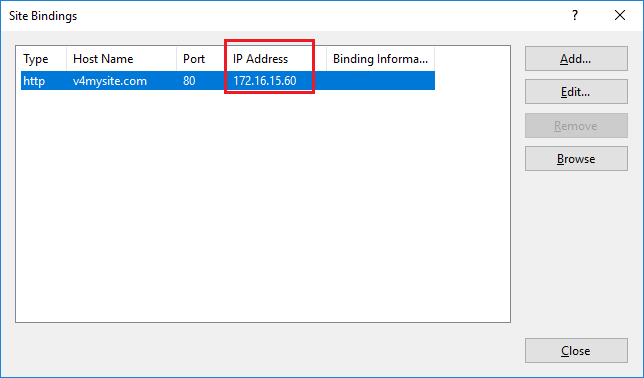Close the dialog with the Close button
Screen dimensions: 644x378
click(576, 350)
